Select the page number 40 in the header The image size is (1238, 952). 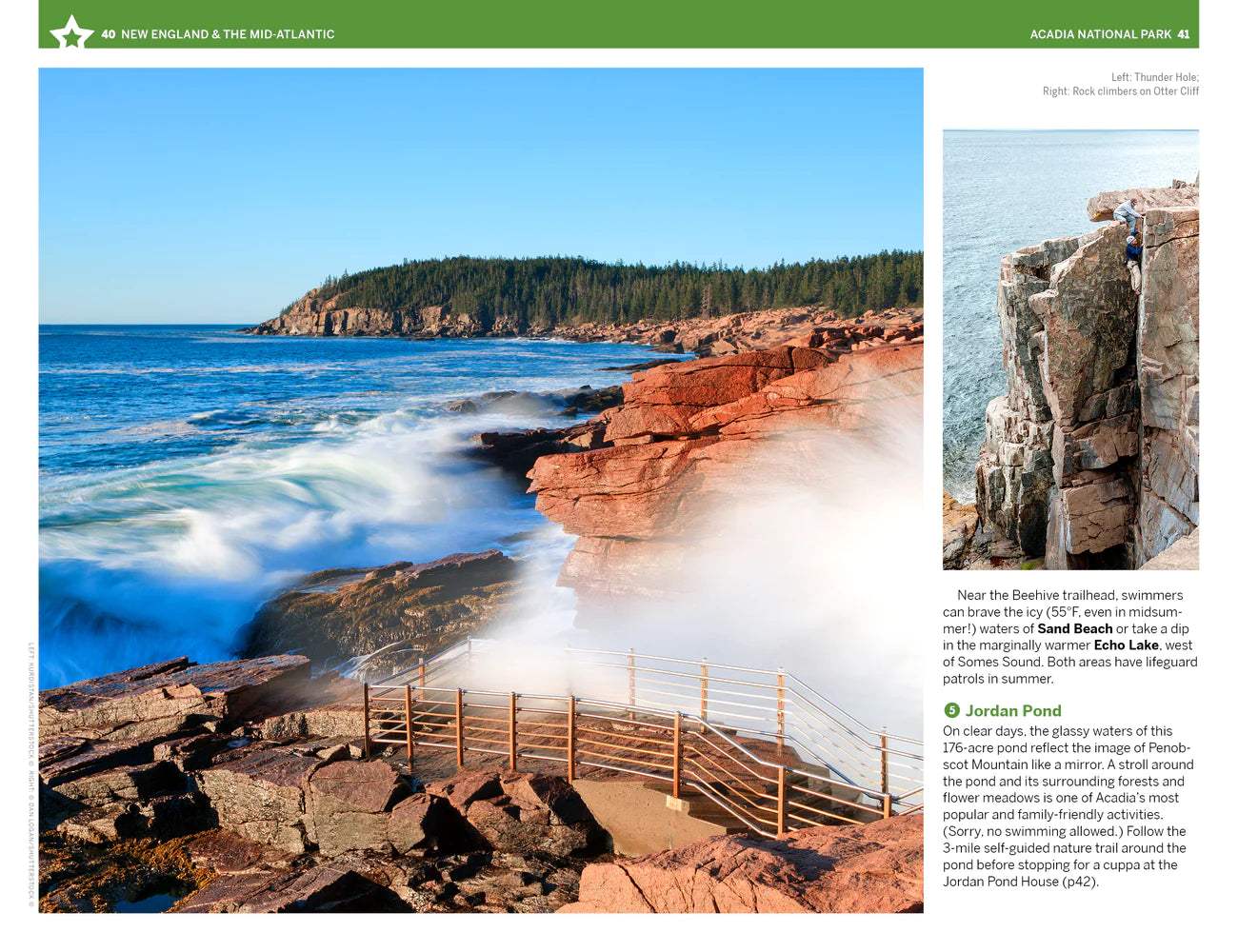108,34
